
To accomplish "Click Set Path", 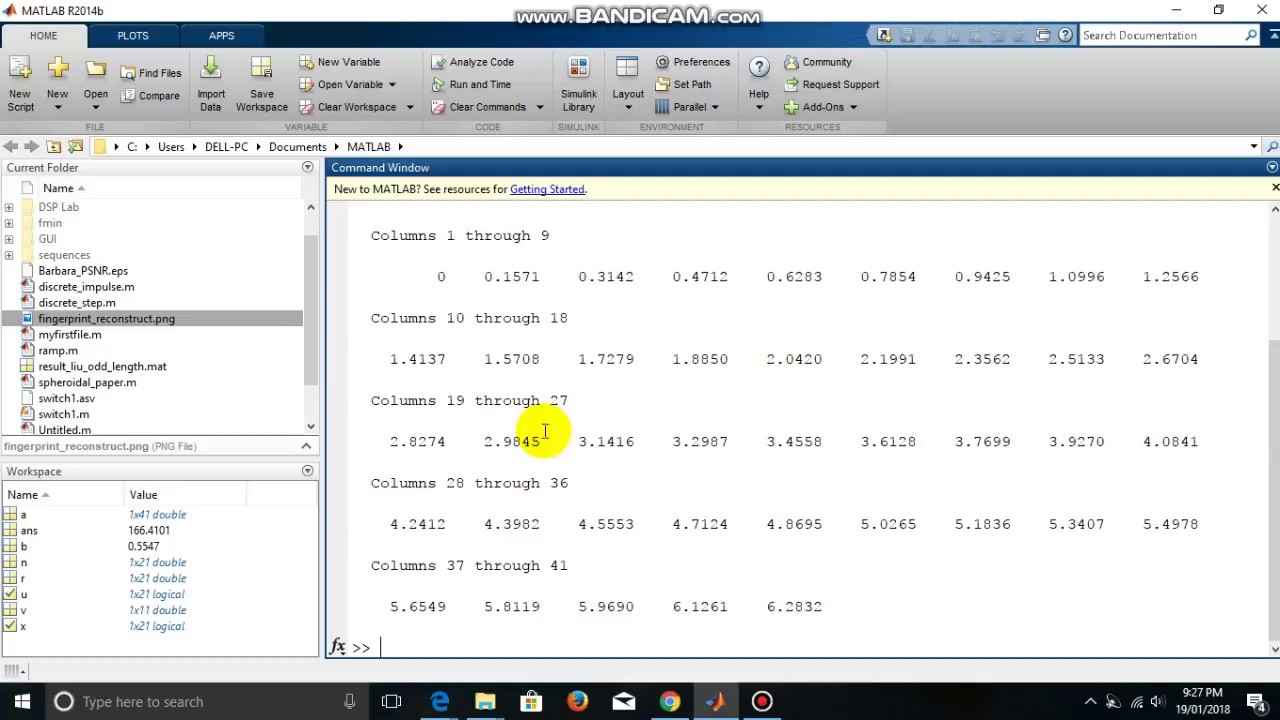I will click(x=683, y=85).
